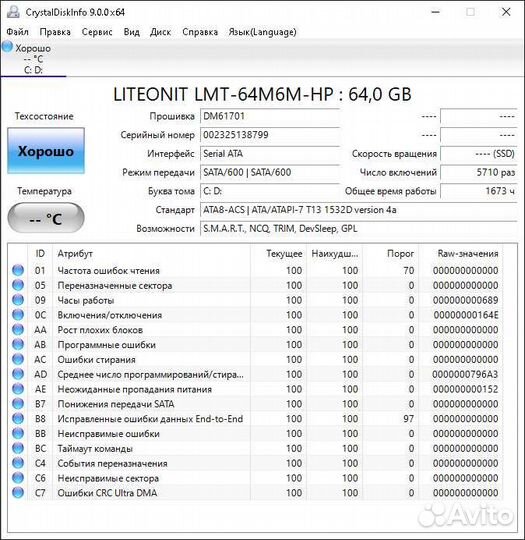Click status orb for attribute BB

(18, 433)
